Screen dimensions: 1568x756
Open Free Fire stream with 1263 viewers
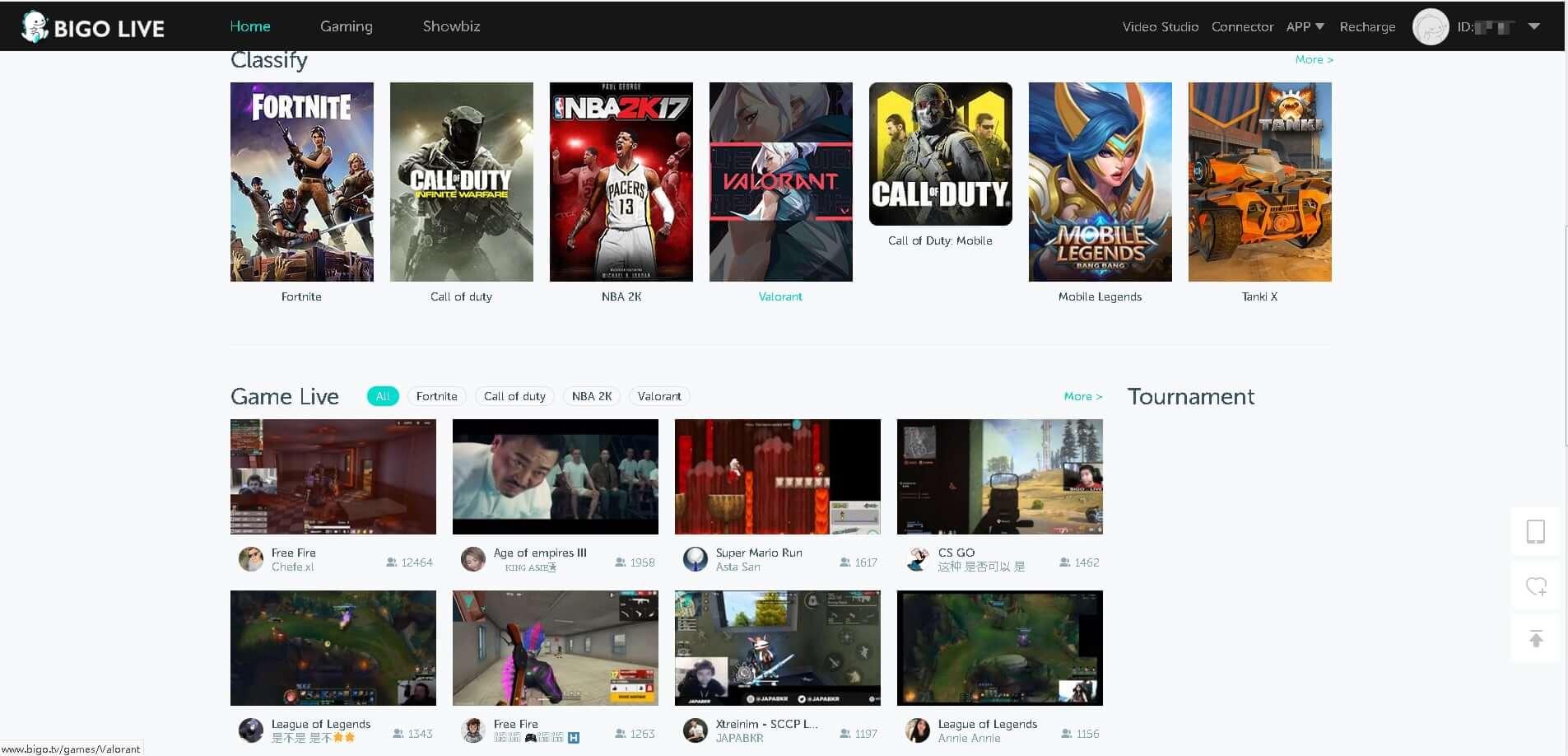point(556,648)
